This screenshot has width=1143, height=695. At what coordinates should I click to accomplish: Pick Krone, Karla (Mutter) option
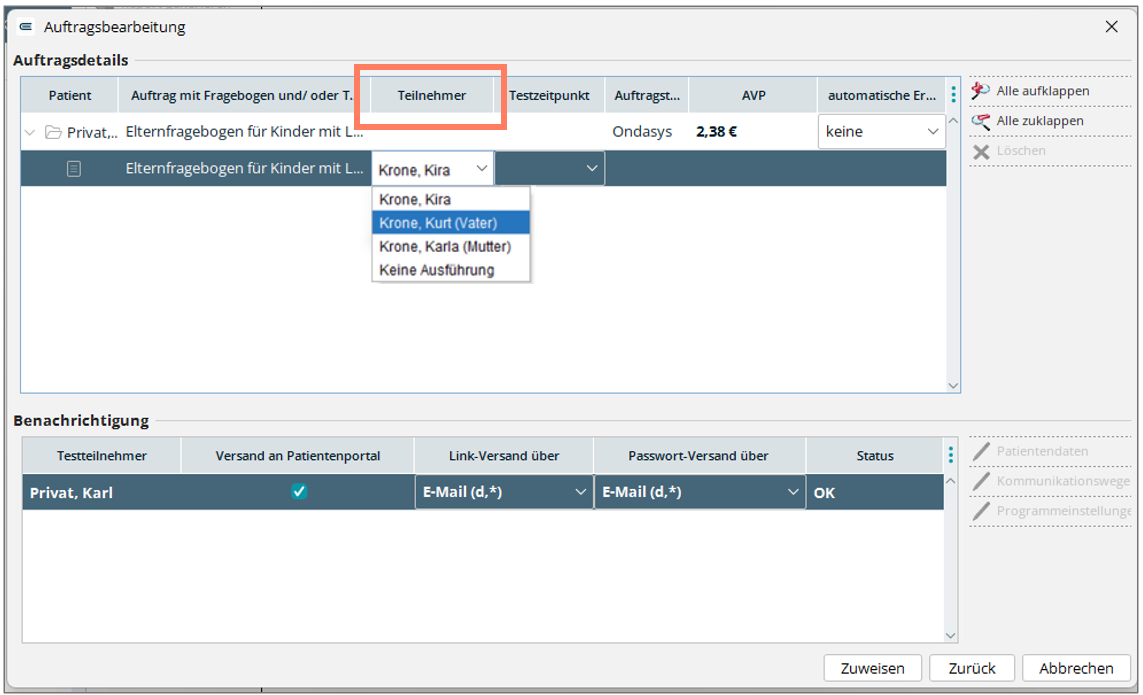pos(450,246)
